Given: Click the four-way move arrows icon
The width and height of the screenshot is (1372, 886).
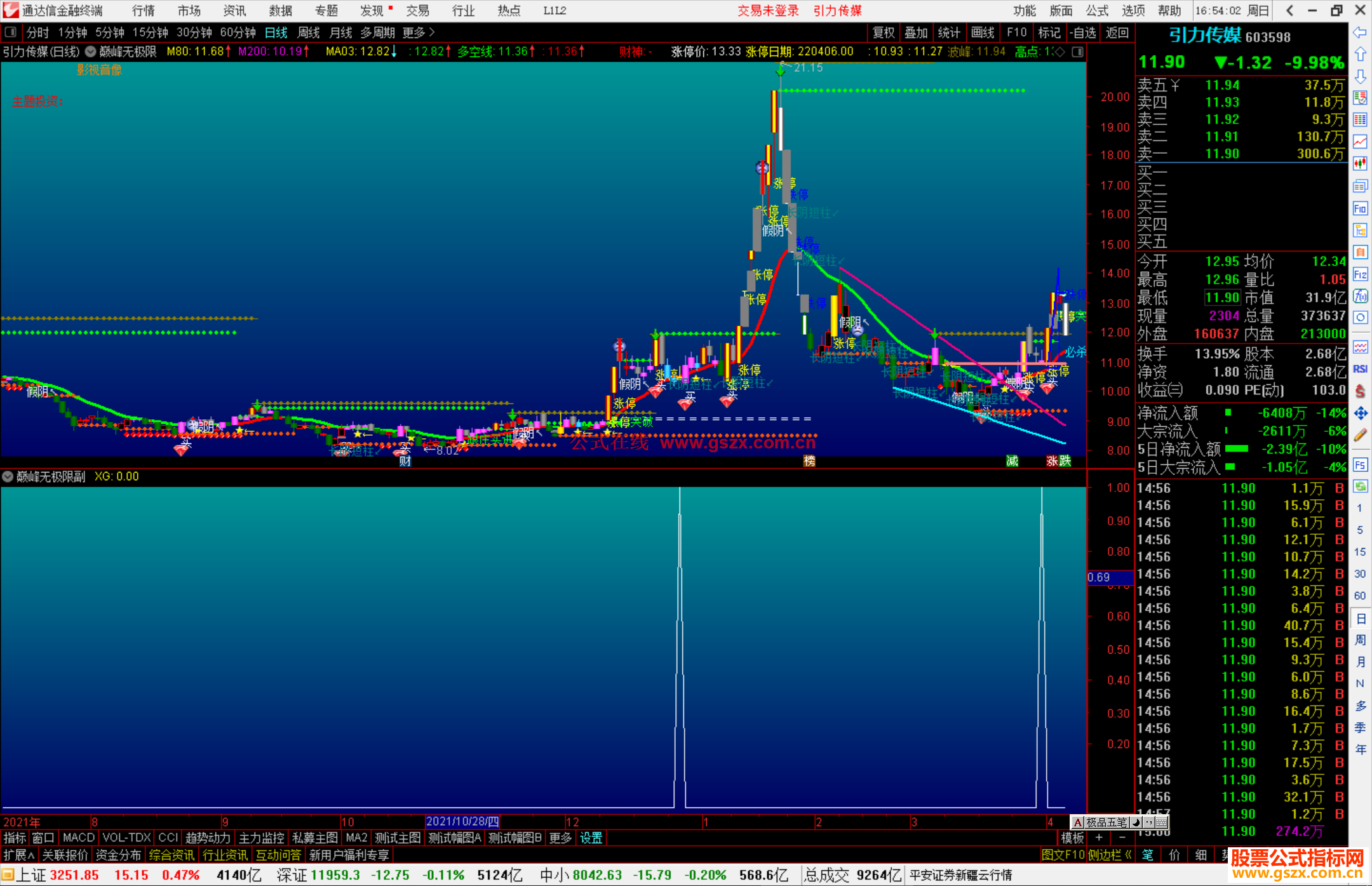Looking at the screenshot, I should point(1360,413).
